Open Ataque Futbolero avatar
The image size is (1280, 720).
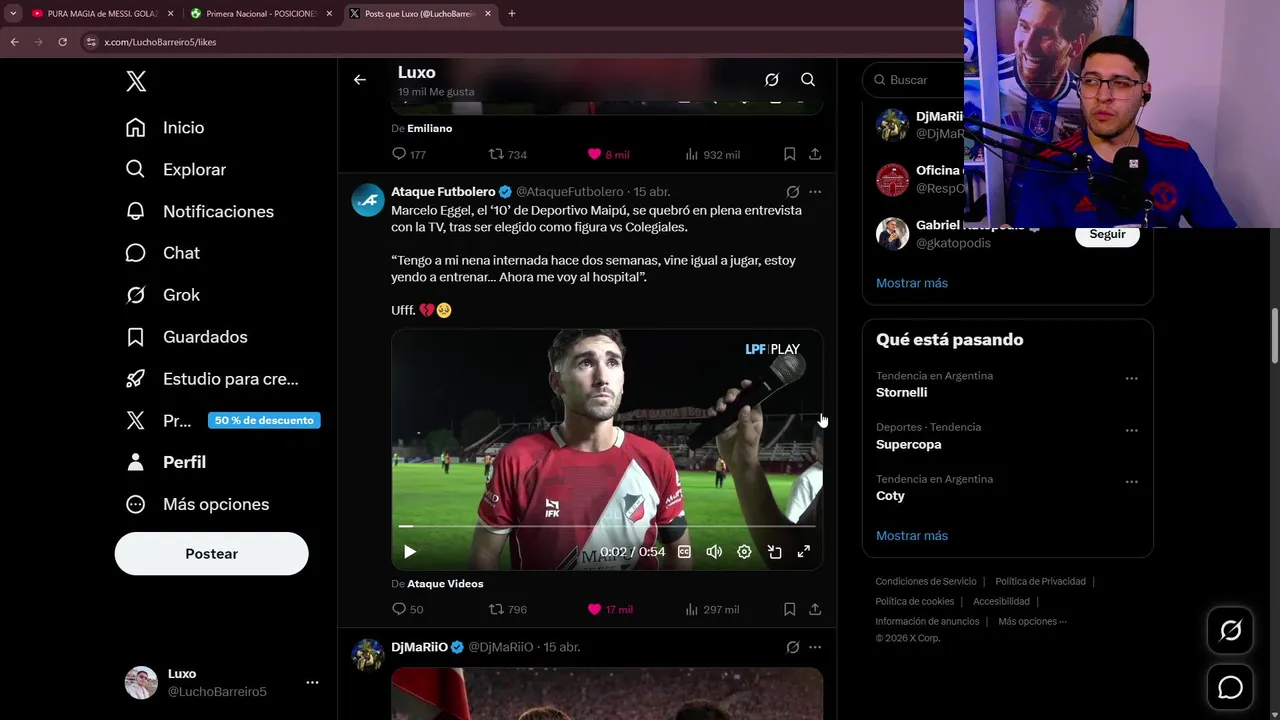pos(368,200)
